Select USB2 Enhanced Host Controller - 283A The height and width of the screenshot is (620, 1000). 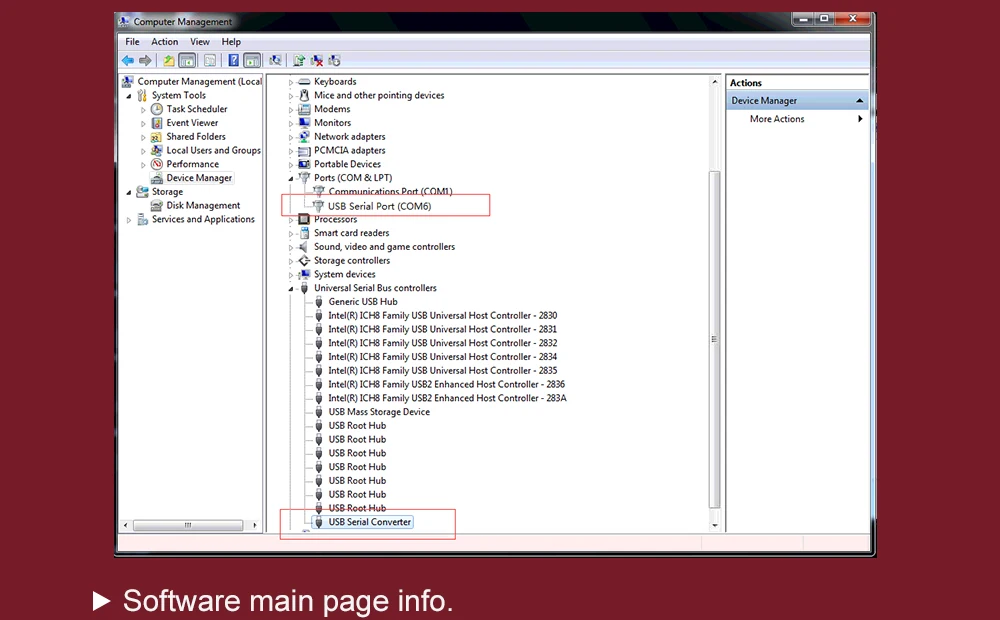point(447,398)
